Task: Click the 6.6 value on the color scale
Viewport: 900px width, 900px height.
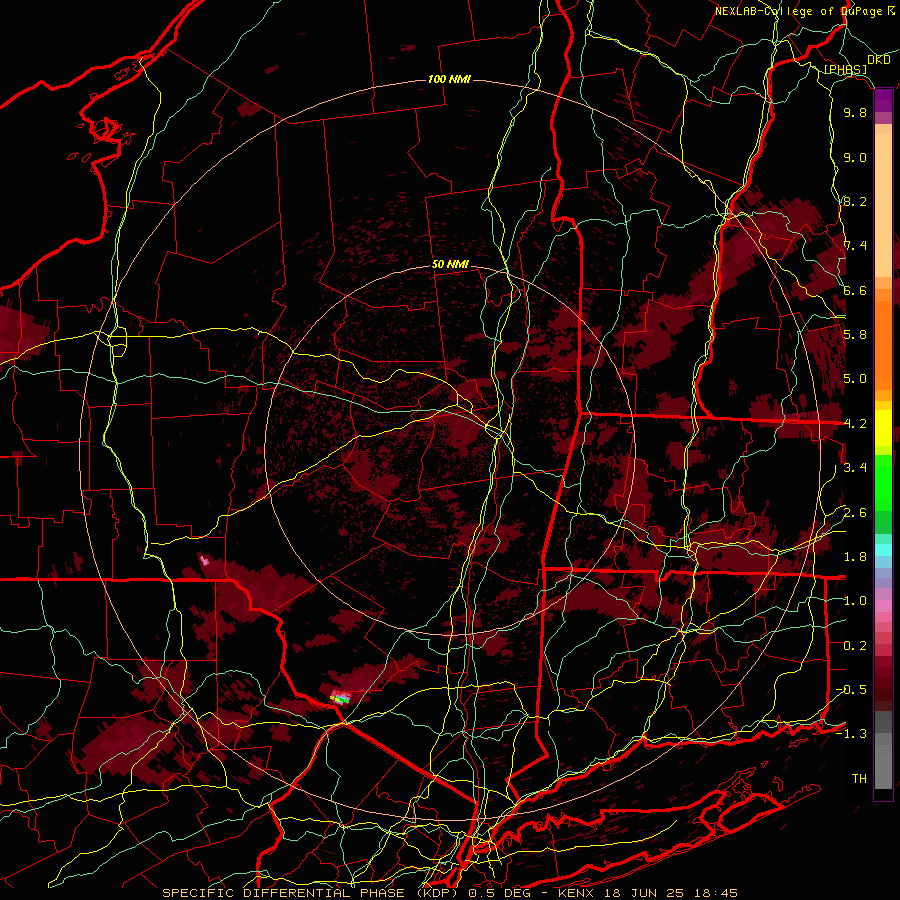Action: pos(855,290)
